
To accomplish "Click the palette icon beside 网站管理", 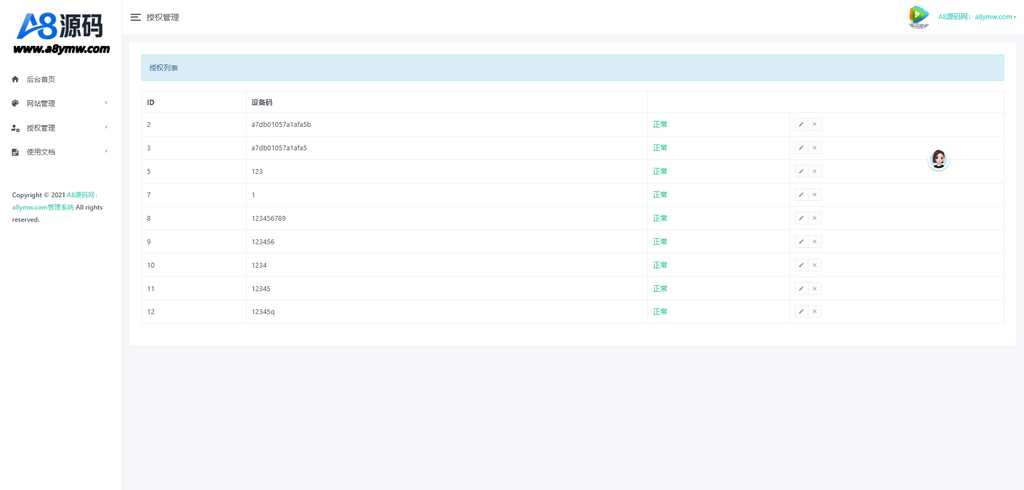I will click(15, 103).
